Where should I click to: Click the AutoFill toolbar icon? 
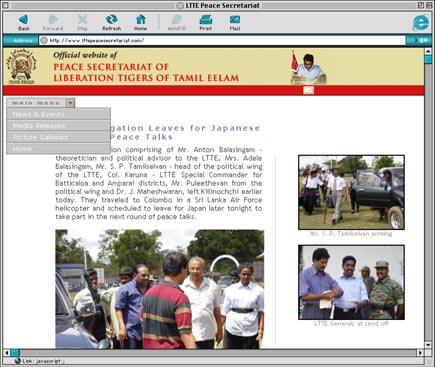pyautogui.click(x=177, y=20)
